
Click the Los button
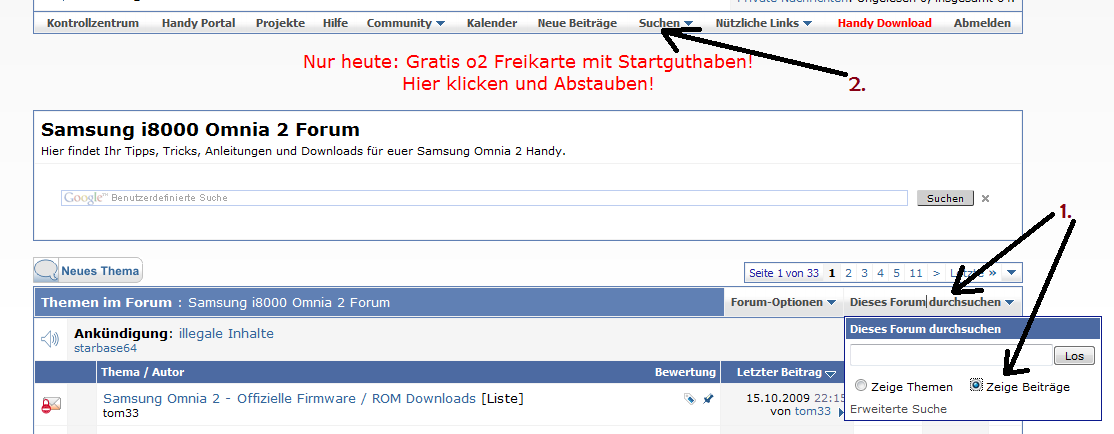click(x=1074, y=356)
